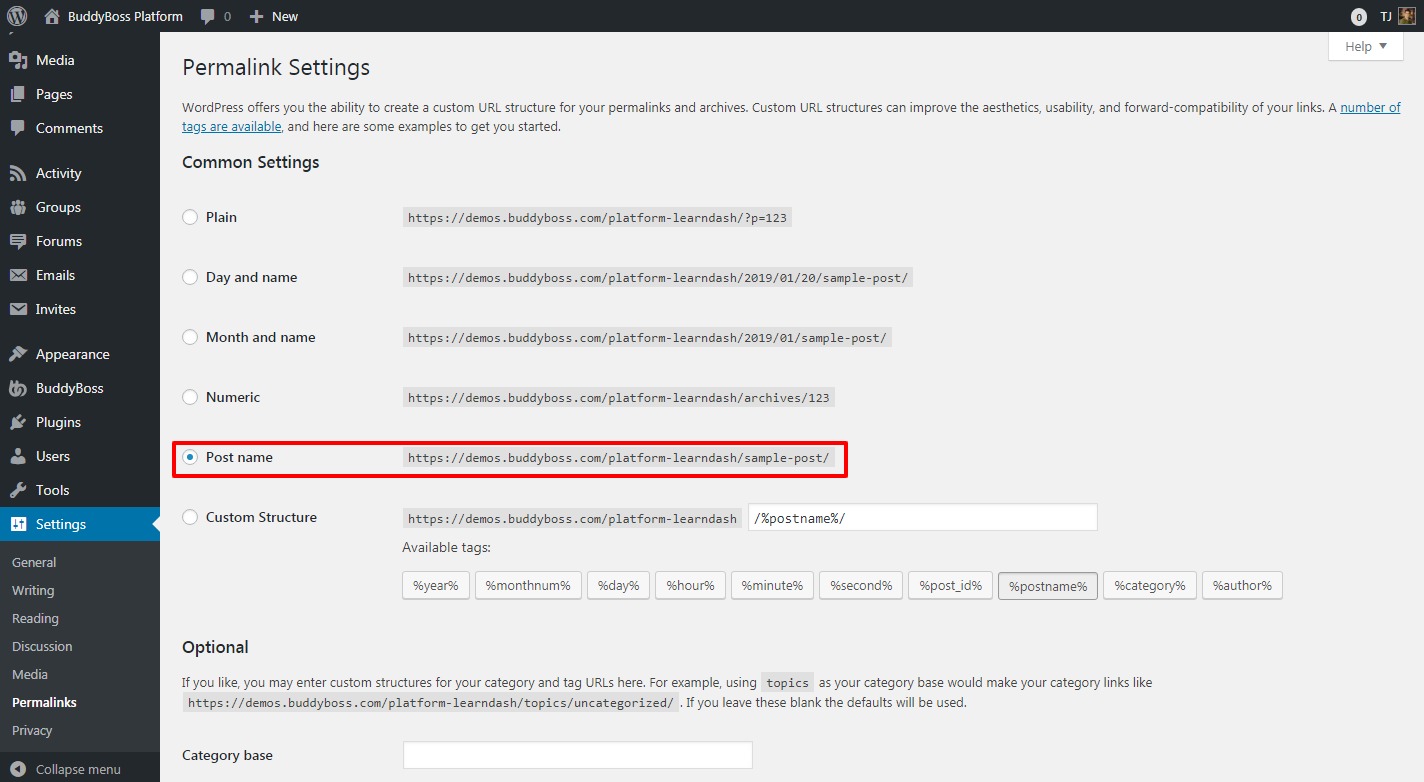This screenshot has width=1424, height=782.
Task: Open the New content menu
Action: (274, 16)
